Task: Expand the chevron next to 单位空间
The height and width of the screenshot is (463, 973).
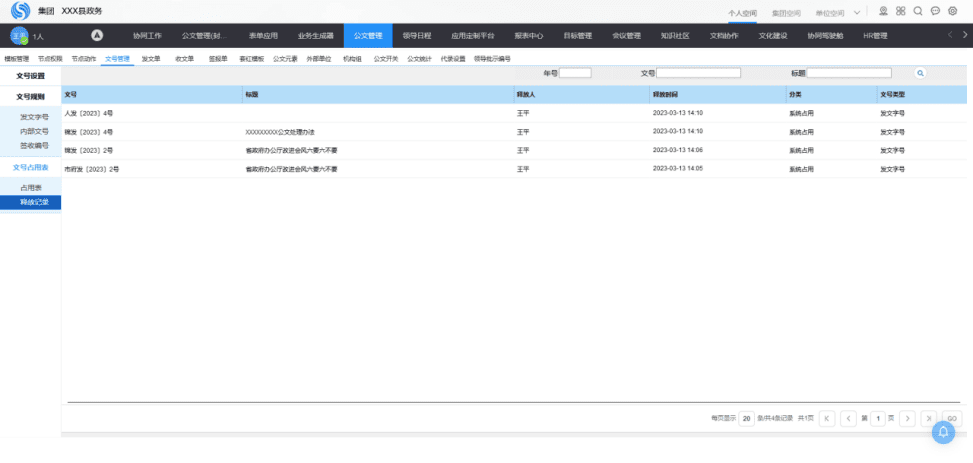Action: [x=857, y=12]
